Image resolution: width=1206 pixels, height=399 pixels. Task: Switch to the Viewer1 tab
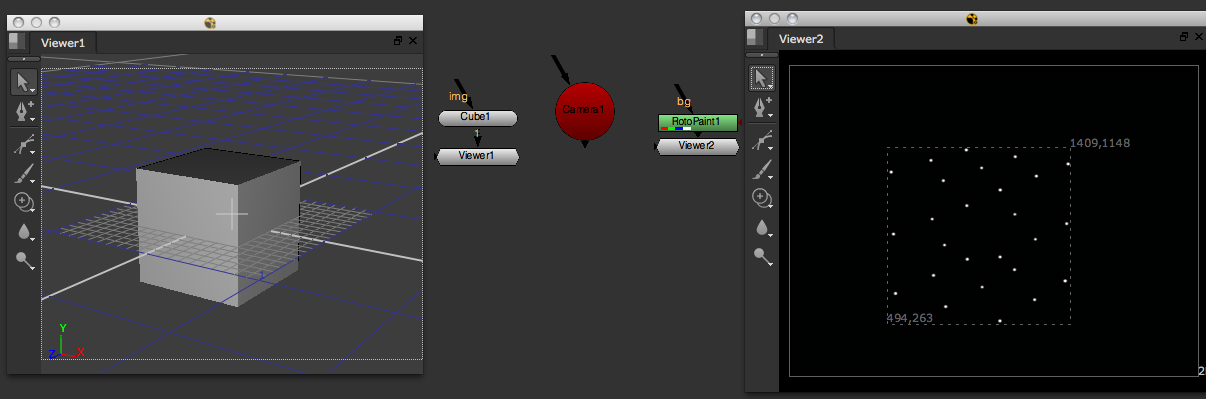click(63, 42)
